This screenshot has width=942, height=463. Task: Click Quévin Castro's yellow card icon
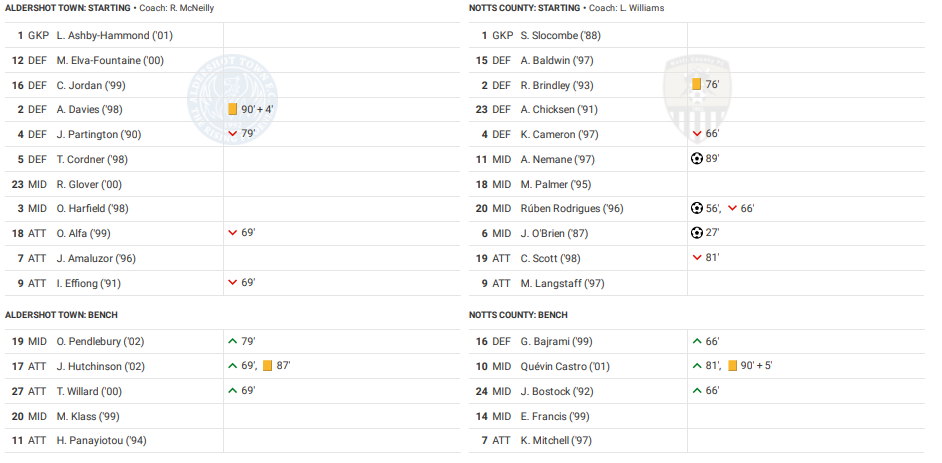point(732,366)
